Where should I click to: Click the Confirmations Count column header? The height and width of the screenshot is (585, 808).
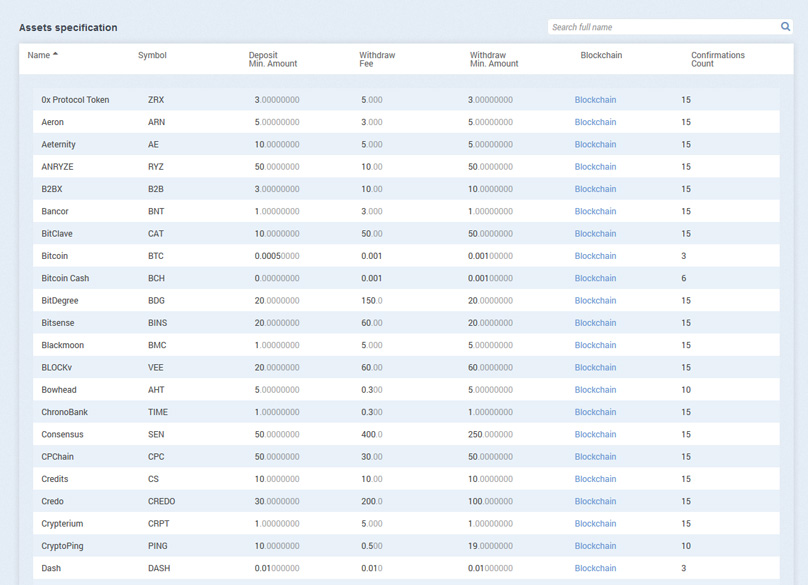click(717, 59)
